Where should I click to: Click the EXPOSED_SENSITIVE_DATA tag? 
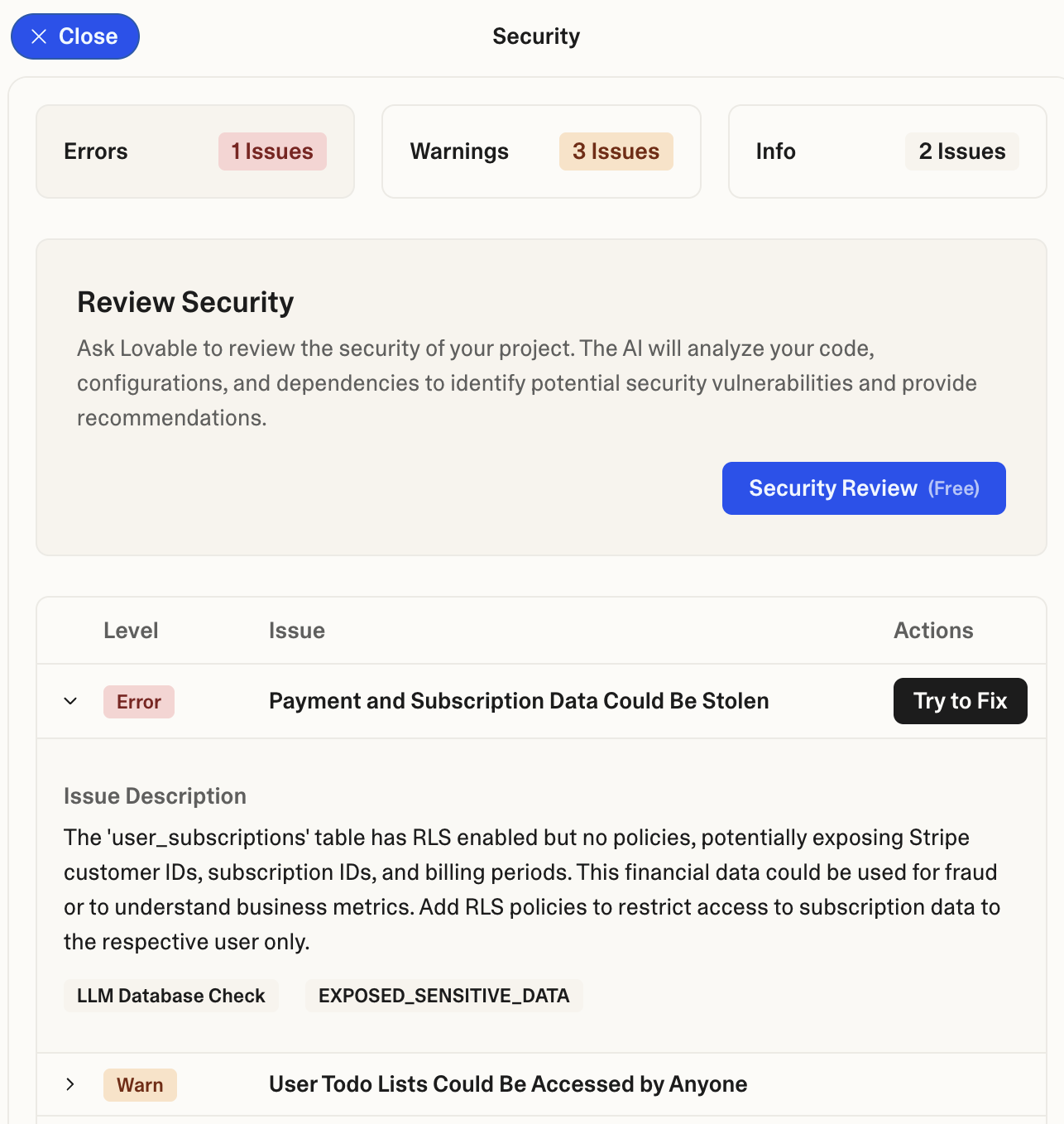[x=443, y=996]
